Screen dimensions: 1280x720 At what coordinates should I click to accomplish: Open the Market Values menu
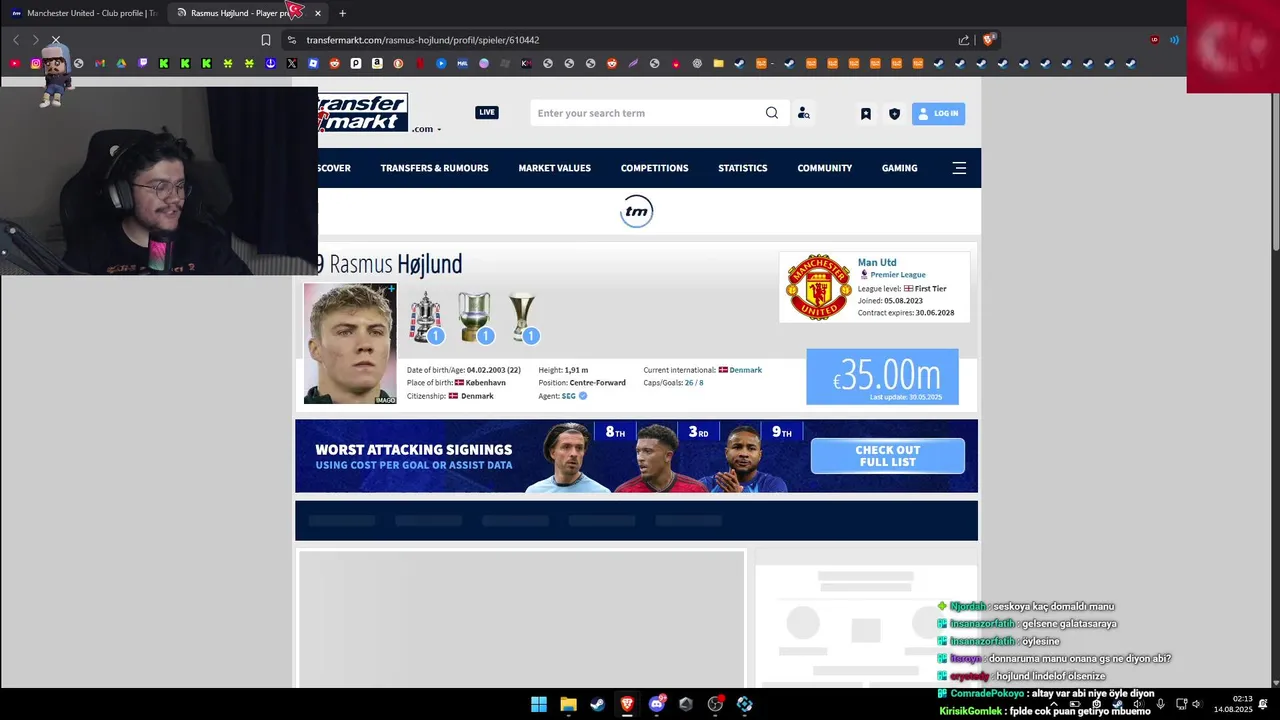[554, 168]
